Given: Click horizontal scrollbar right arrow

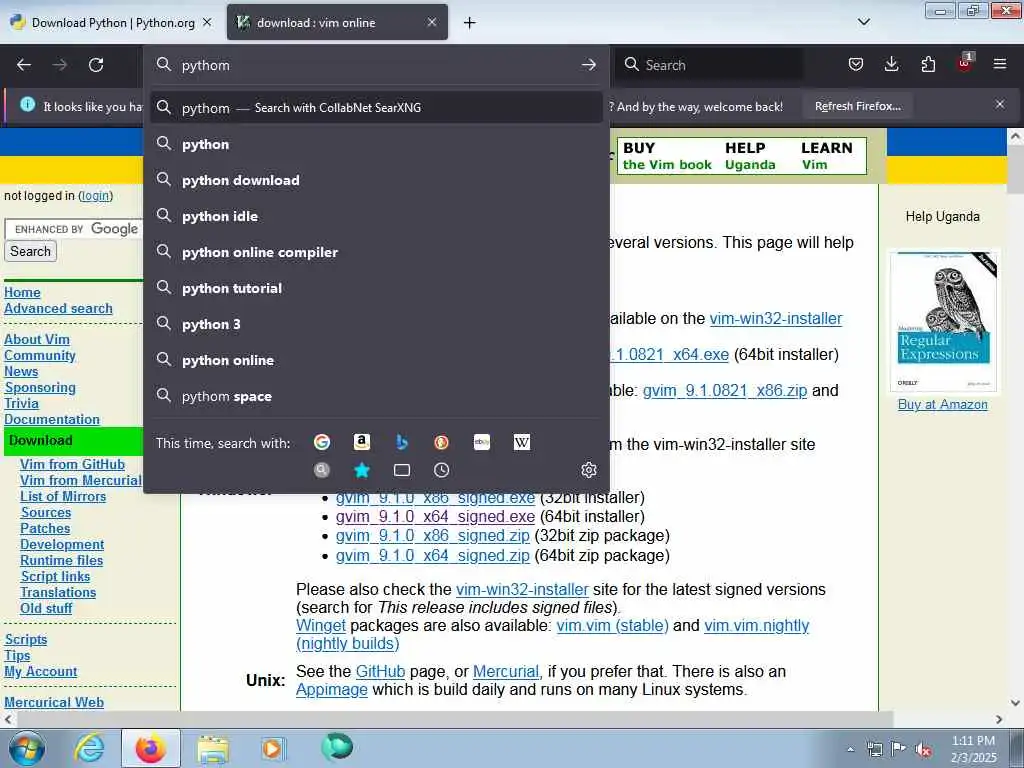Looking at the screenshot, I should pyautogui.click(x=999, y=719).
